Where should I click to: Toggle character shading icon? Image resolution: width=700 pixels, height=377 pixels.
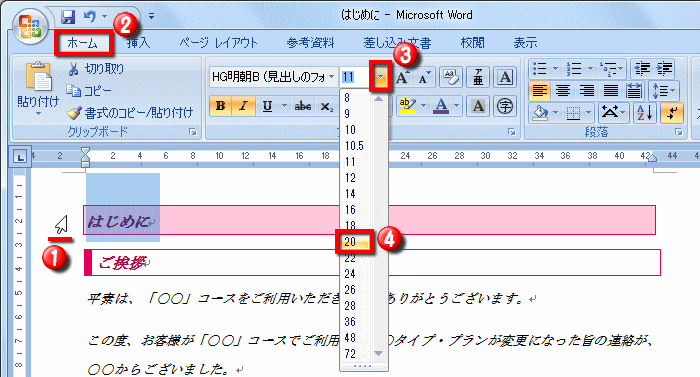(478, 106)
